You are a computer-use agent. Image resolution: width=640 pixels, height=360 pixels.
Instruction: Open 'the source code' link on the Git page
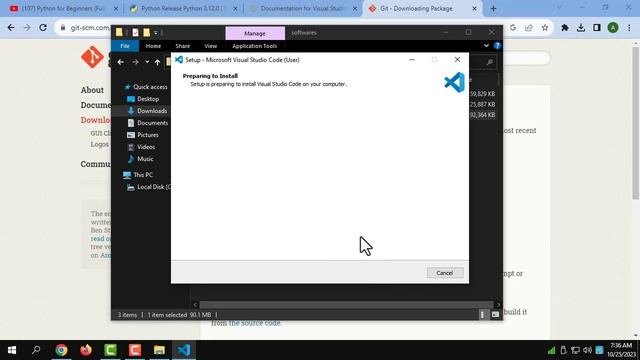255,323
